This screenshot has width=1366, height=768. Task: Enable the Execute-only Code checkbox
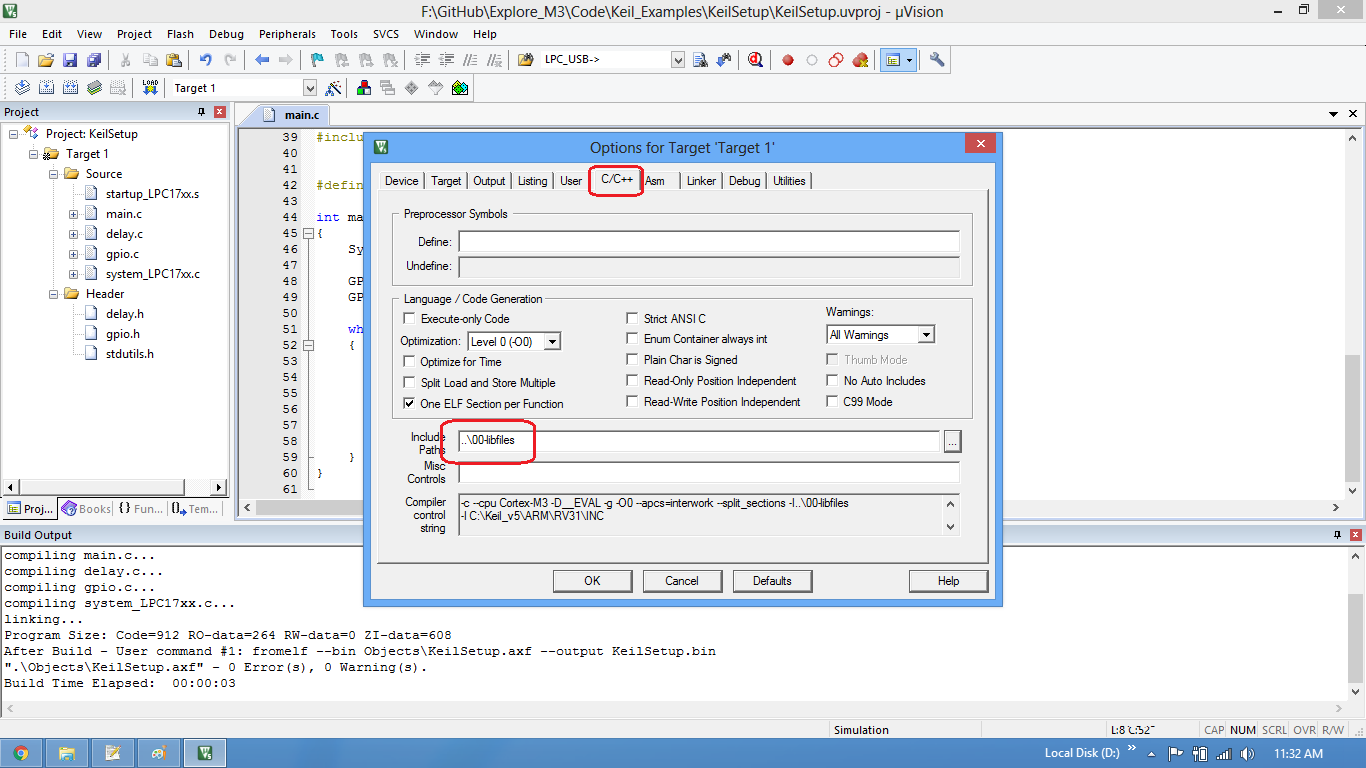pos(409,319)
